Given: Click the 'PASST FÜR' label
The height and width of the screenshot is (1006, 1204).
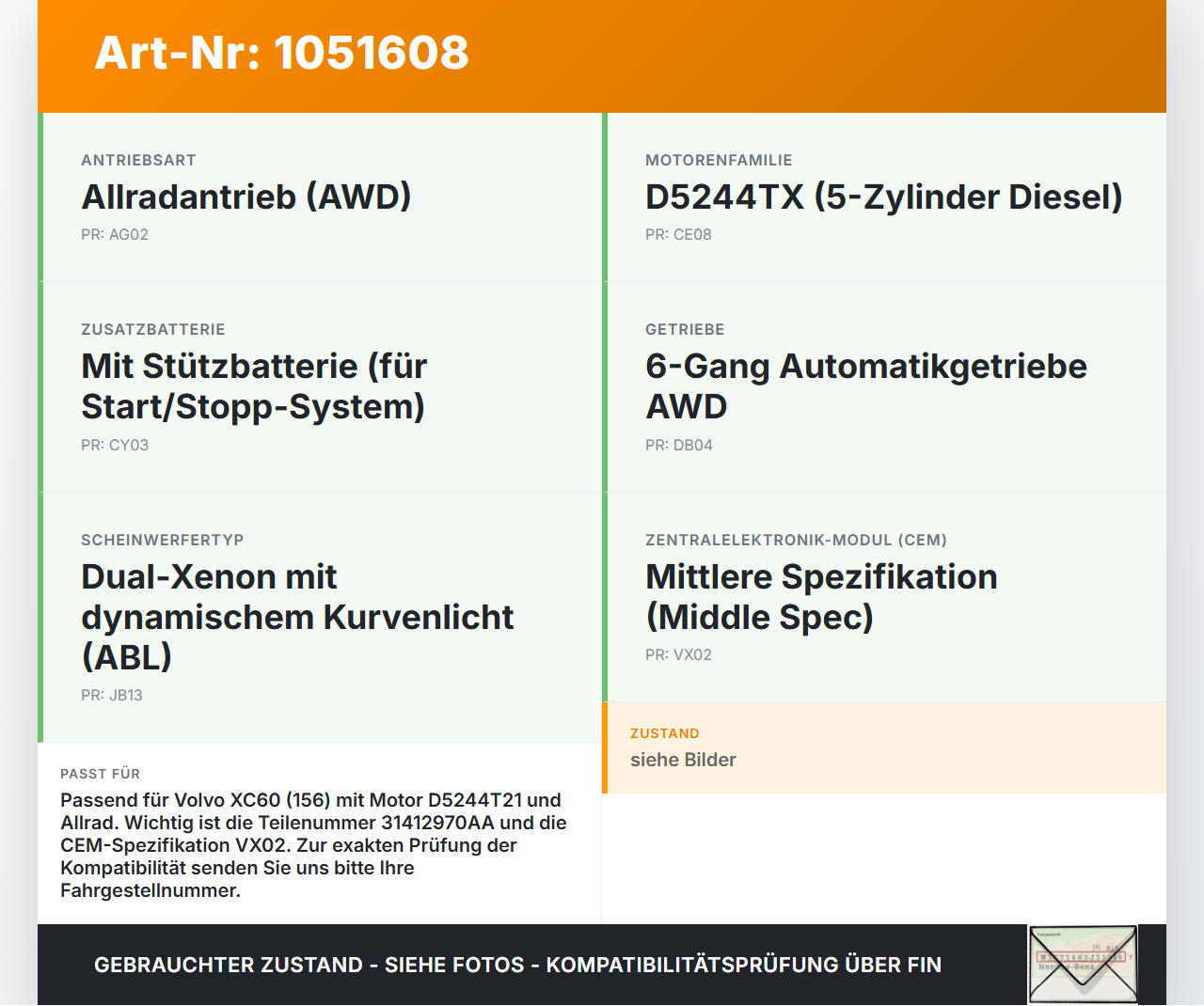Looking at the screenshot, I should coord(100,774).
